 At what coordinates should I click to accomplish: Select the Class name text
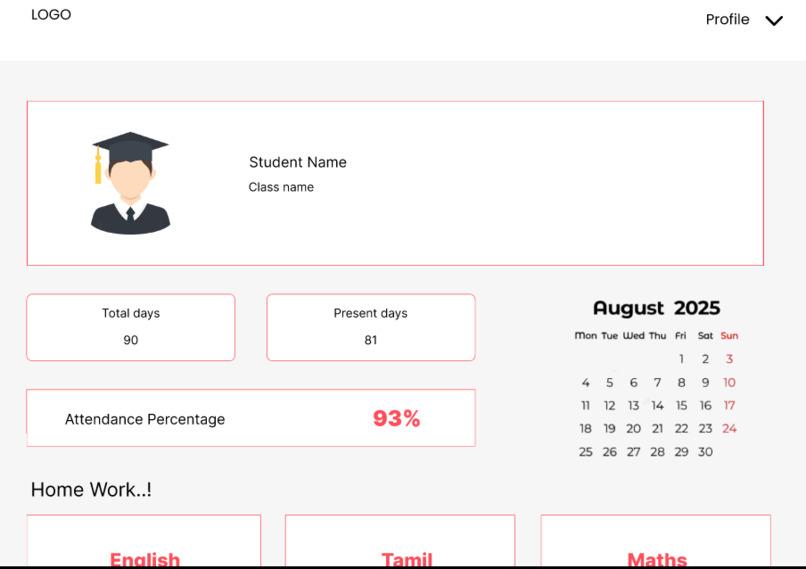(x=281, y=187)
